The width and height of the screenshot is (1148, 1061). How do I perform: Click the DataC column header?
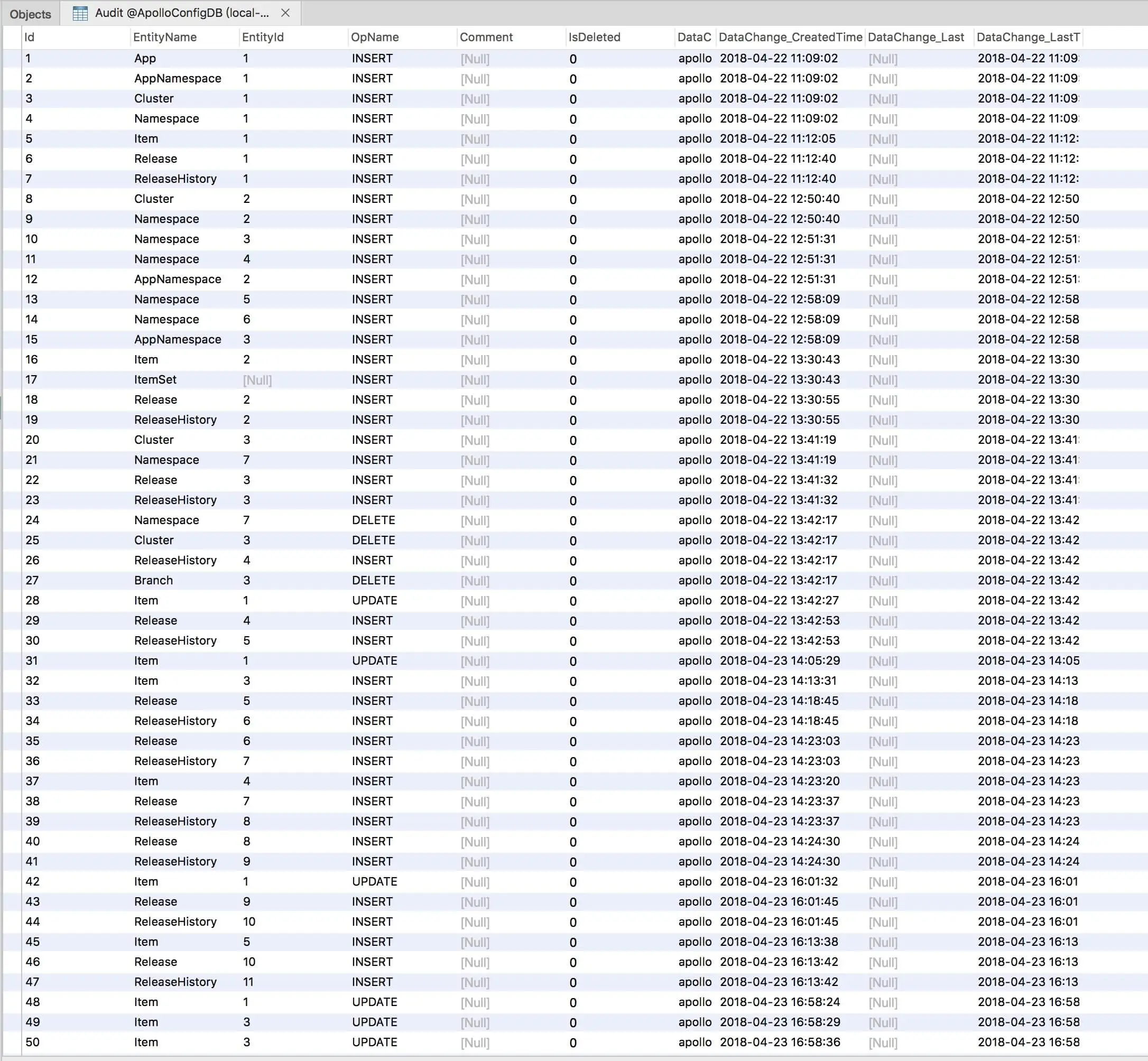tap(695, 38)
